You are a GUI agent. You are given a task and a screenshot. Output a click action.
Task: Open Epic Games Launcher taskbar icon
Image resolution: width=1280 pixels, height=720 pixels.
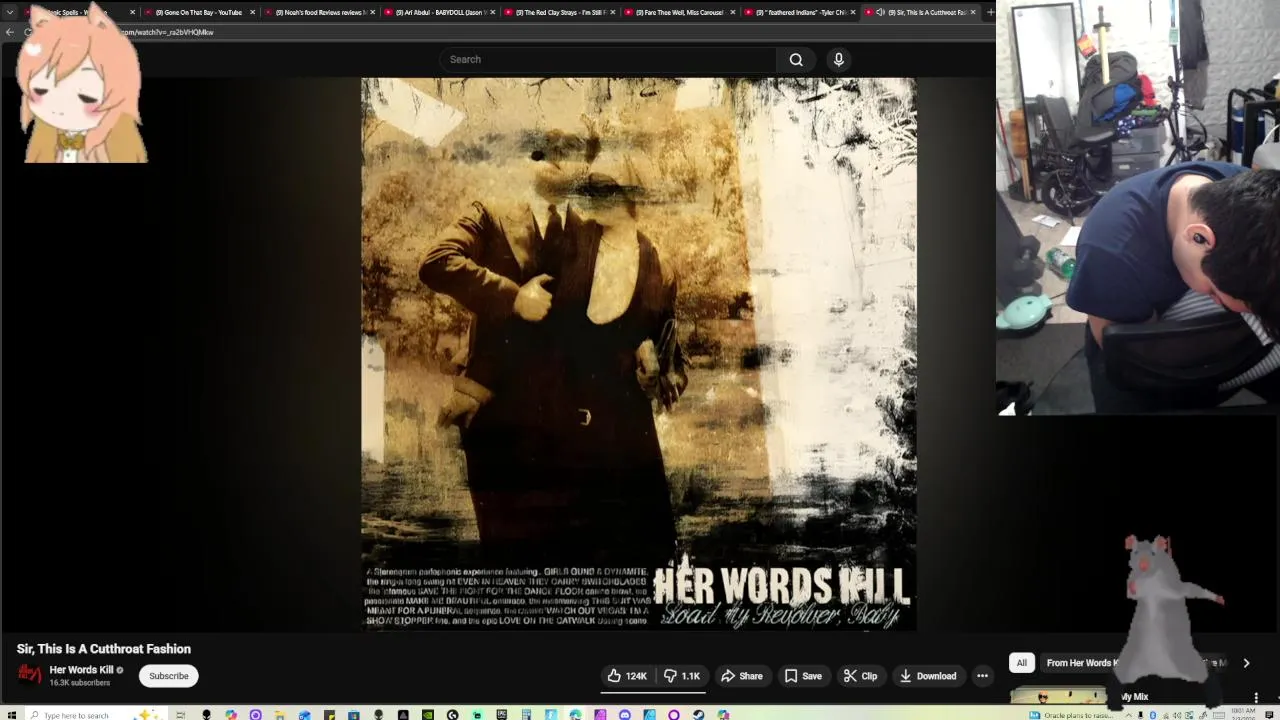click(502, 714)
